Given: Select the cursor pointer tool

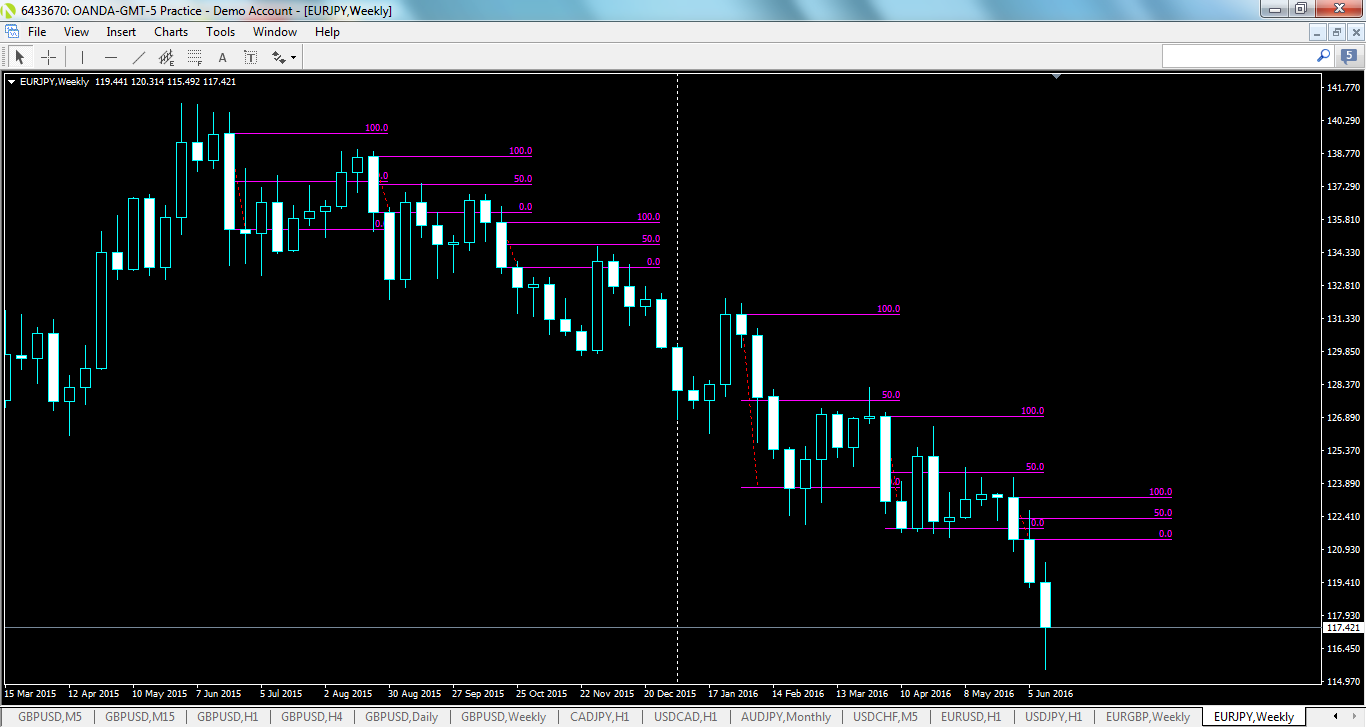Looking at the screenshot, I should coord(19,57).
